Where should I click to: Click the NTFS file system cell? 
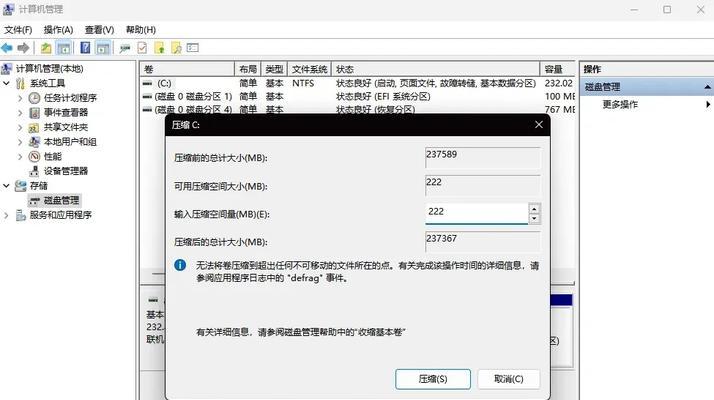click(x=303, y=83)
